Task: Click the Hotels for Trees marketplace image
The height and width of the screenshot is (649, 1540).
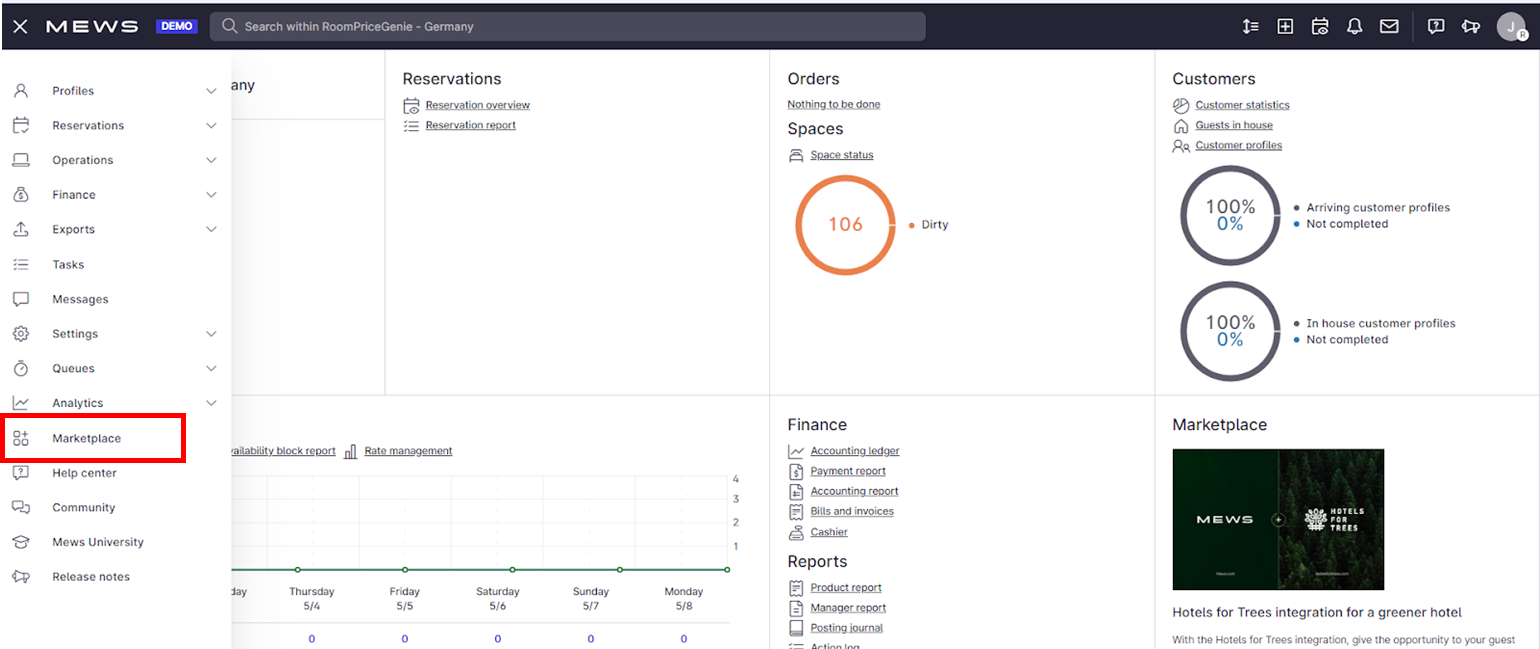Action: coord(1278,519)
